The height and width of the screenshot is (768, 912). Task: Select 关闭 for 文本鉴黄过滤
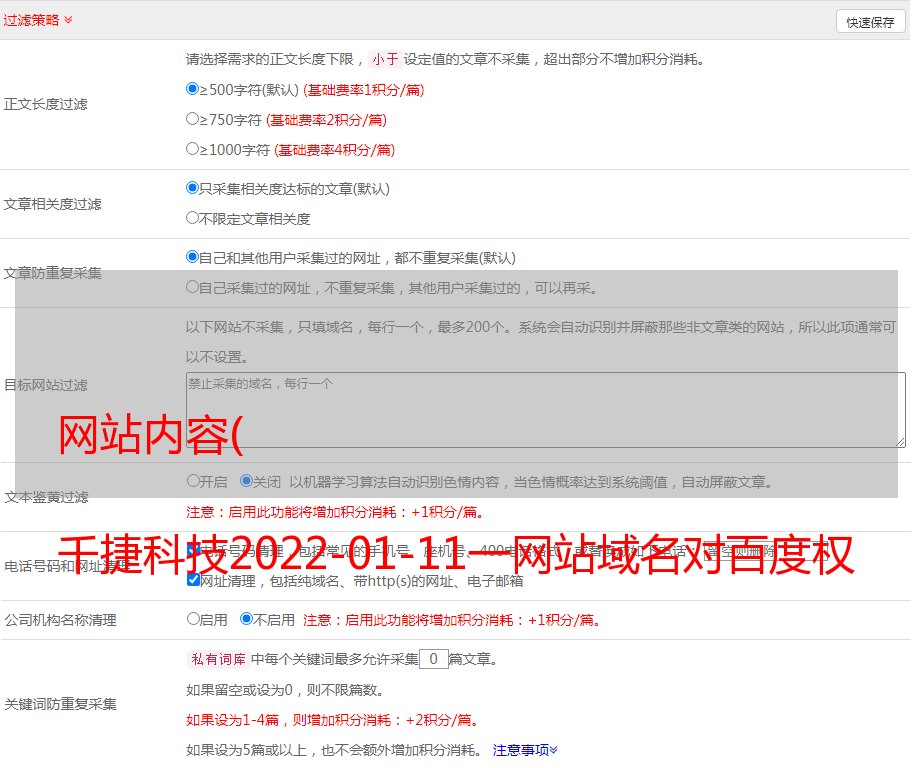(x=246, y=481)
